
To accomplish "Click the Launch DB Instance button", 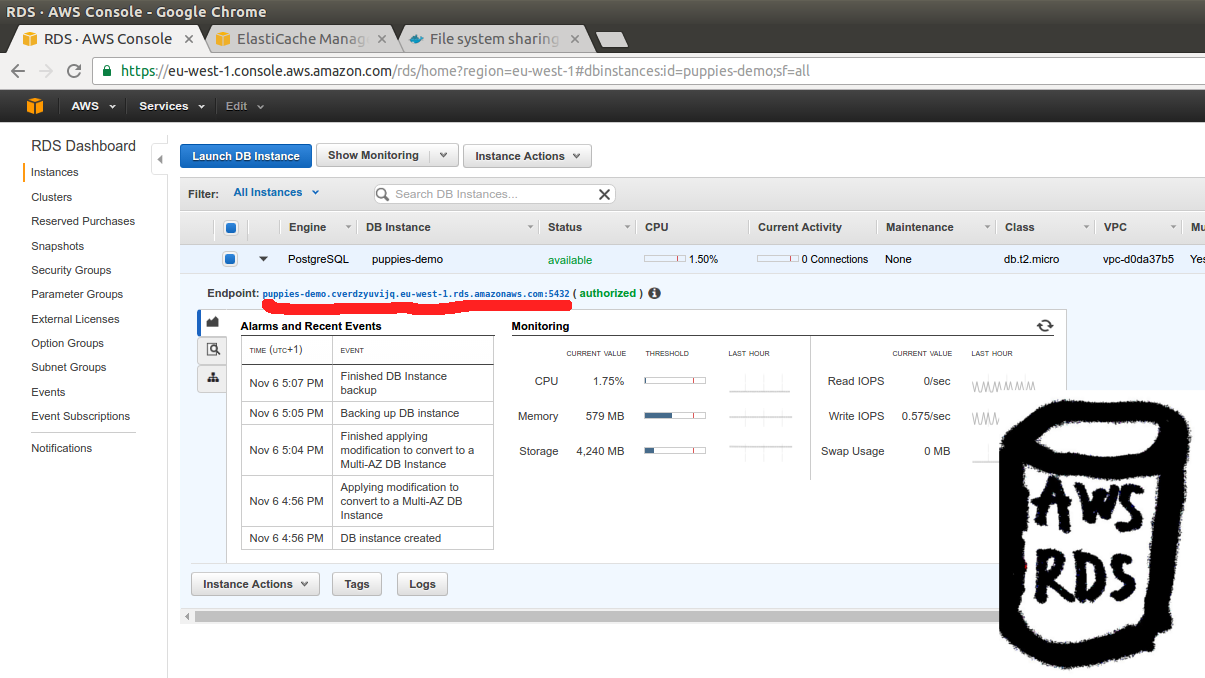I will pyautogui.click(x=246, y=156).
